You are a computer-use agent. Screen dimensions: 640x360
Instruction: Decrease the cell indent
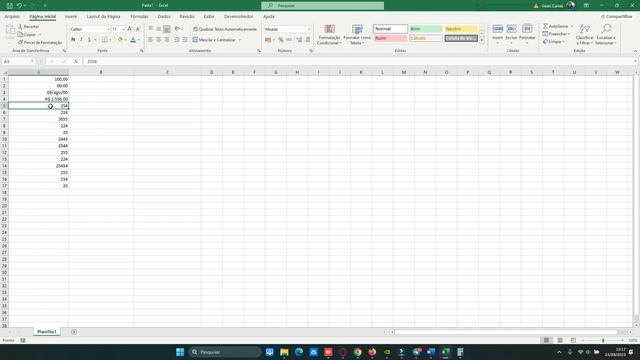point(177,40)
